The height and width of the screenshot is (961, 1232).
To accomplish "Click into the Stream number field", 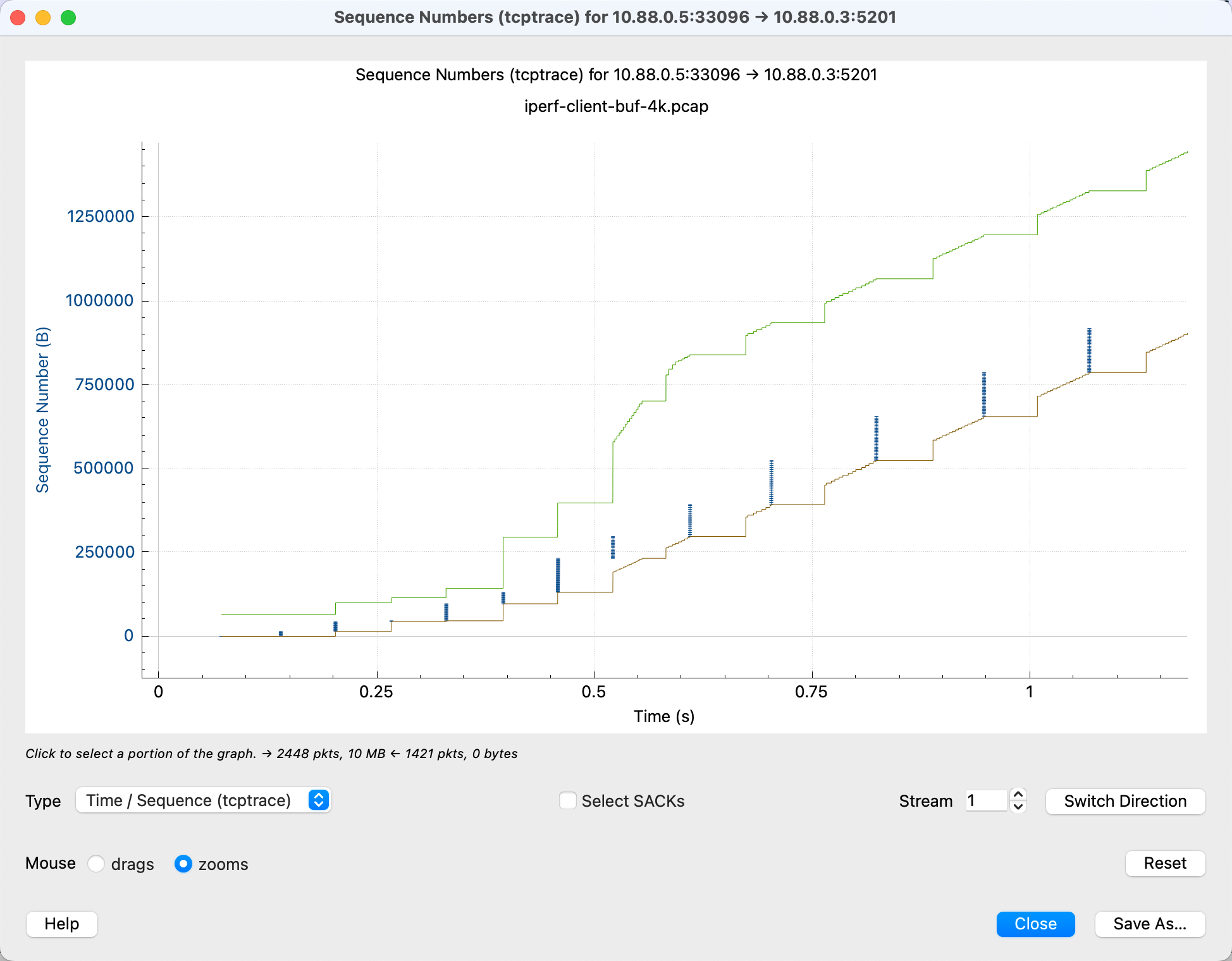I will point(985,801).
